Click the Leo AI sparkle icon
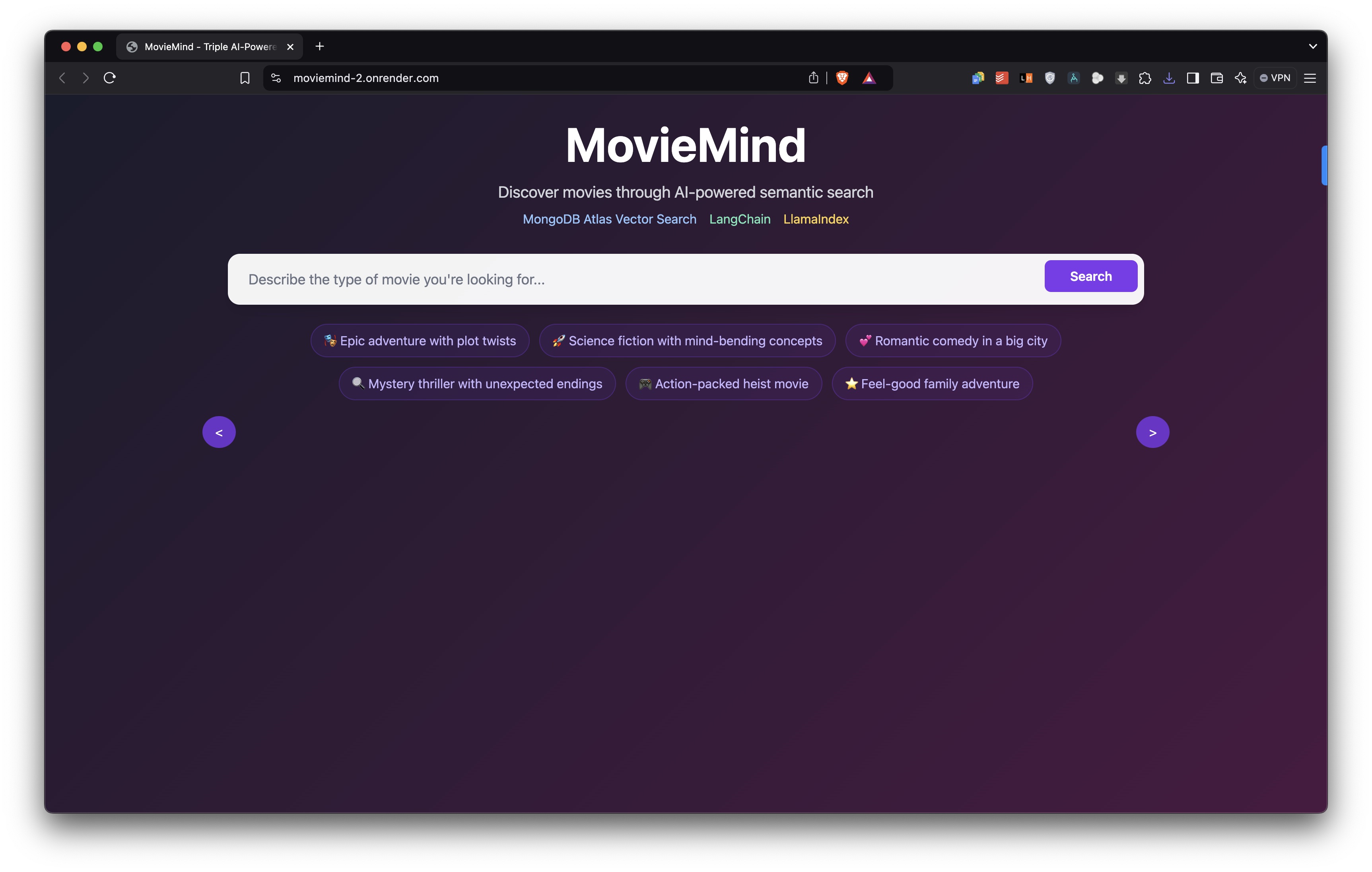Image resolution: width=1372 pixels, height=872 pixels. pyautogui.click(x=1240, y=78)
